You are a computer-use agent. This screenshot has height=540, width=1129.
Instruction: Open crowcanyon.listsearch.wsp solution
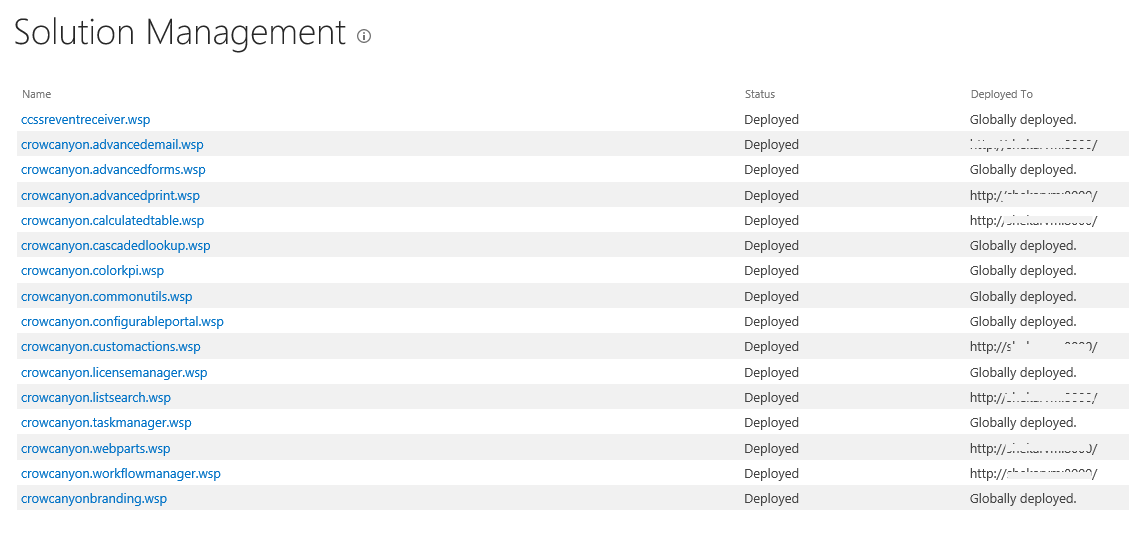96,397
